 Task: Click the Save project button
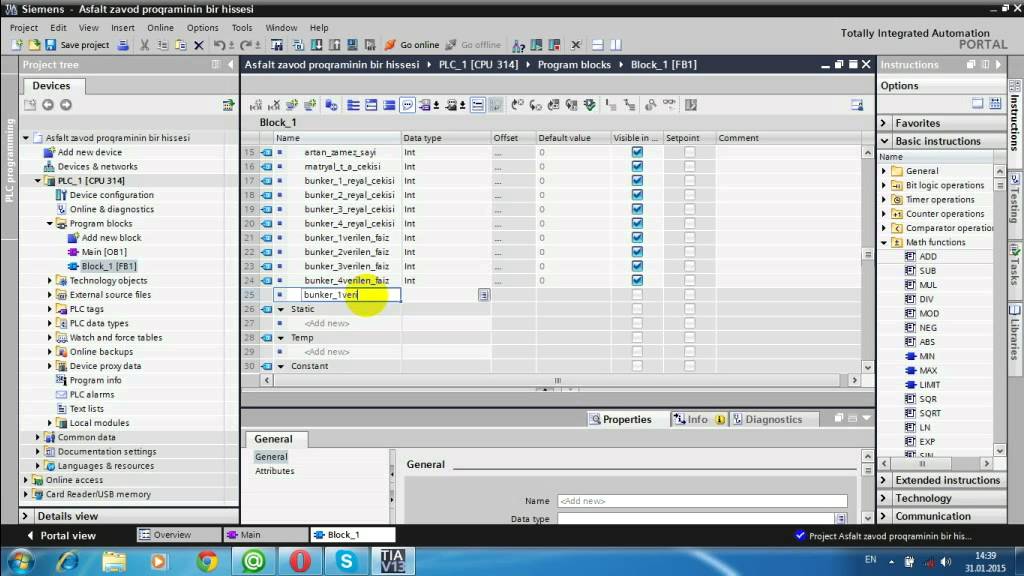pos(77,45)
